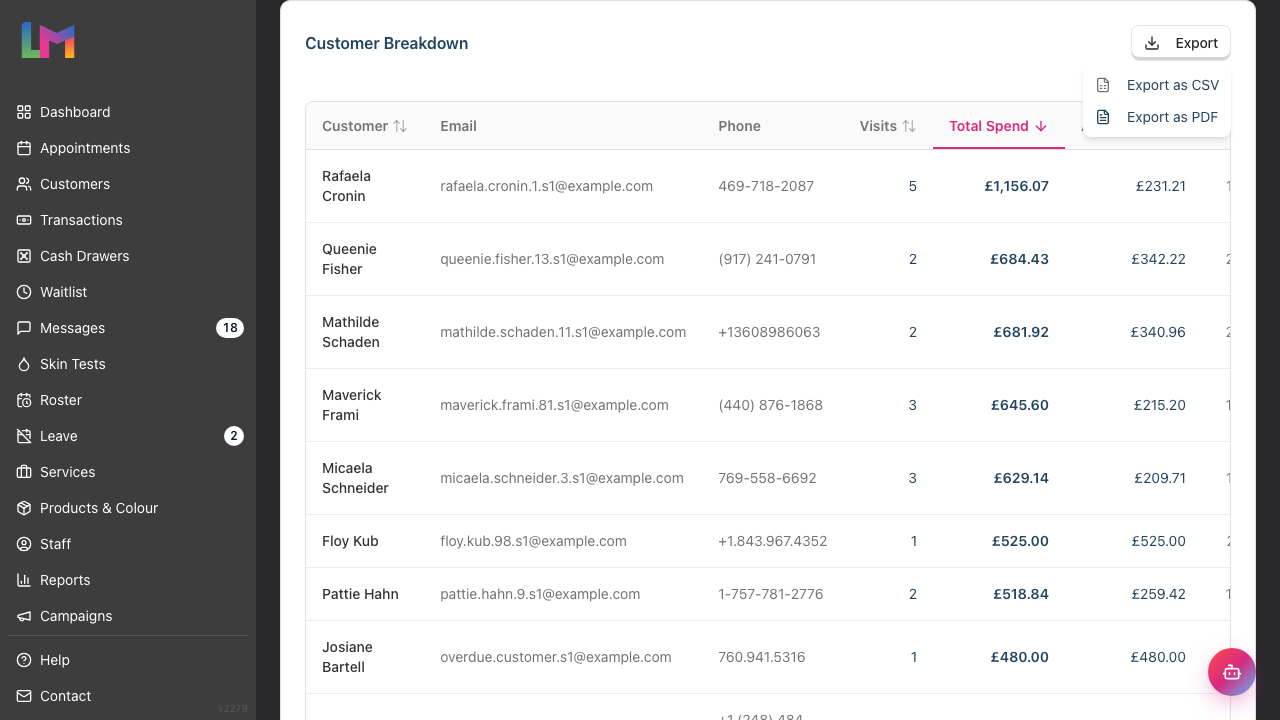Click the Contact envelope icon
1280x720 pixels.
click(x=24, y=696)
